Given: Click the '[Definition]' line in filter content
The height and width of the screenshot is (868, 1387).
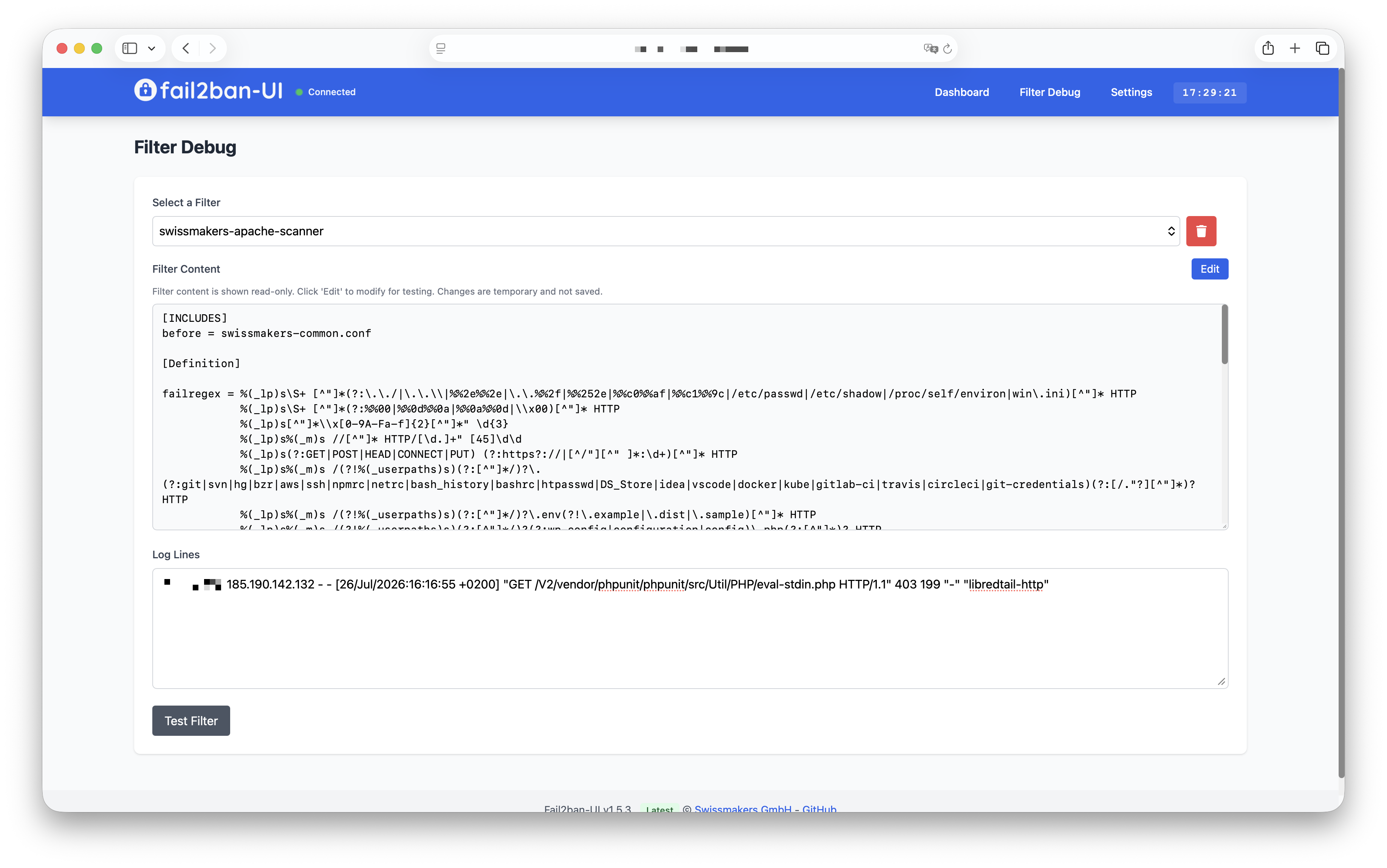Looking at the screenshot, I should [x=201, y=363].
